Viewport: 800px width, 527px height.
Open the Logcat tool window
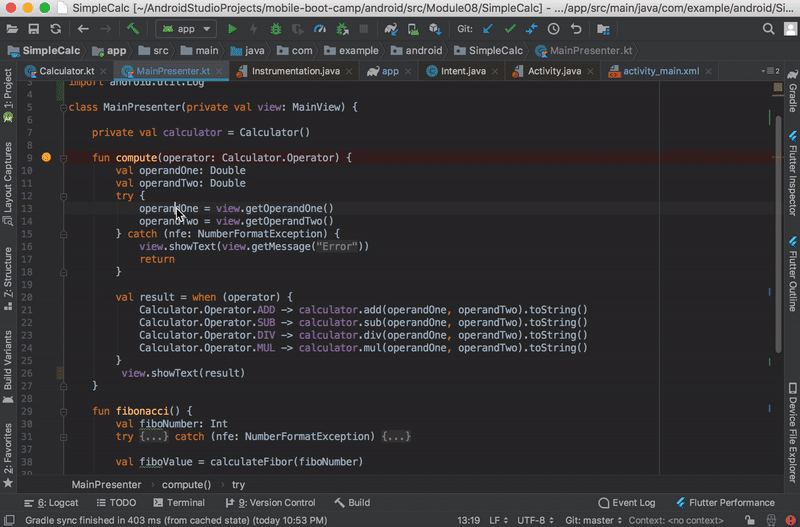click(x=51, y=503)
